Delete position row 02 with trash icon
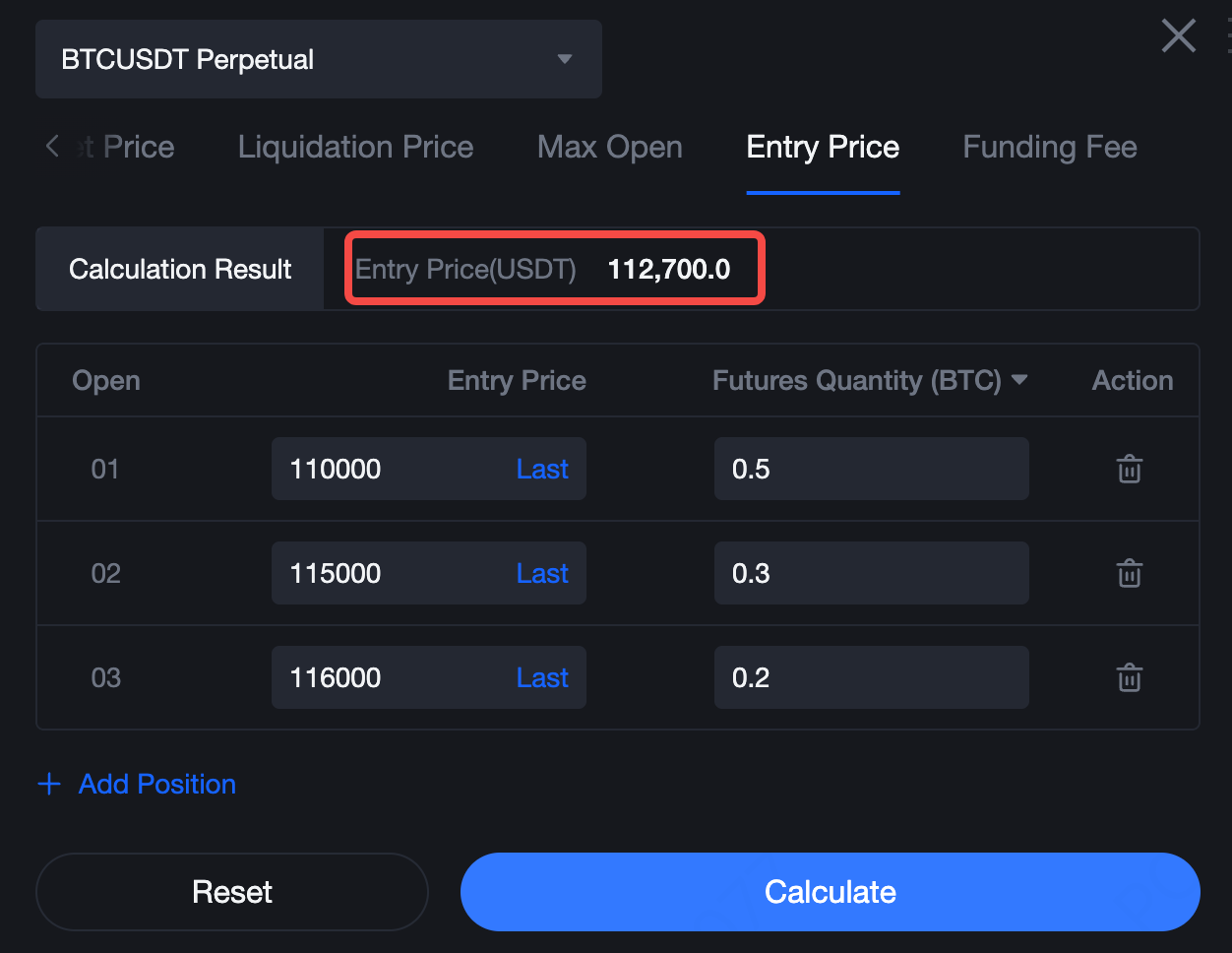Image resolution: width=1232 pixels, height=953 pixels. 1129,573
